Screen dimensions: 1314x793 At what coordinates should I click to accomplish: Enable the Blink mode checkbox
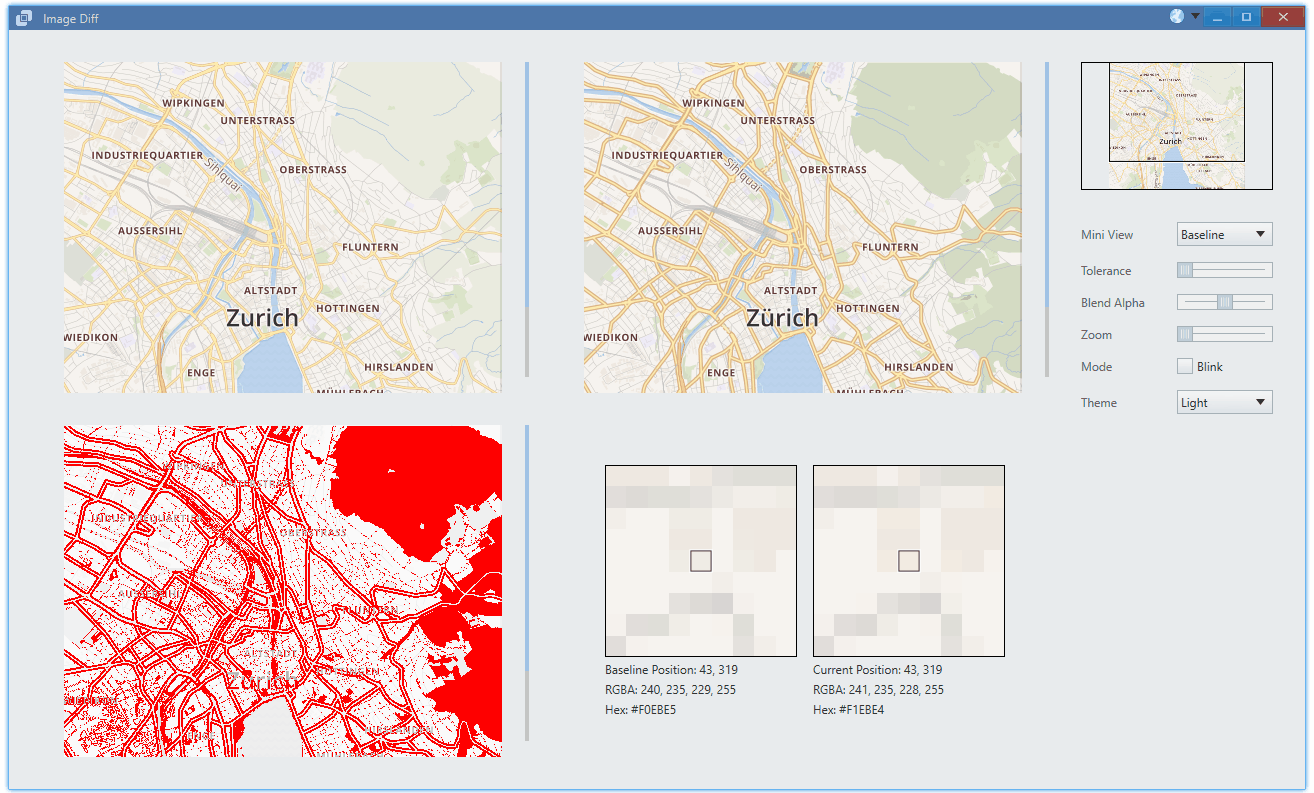tap(1185, 366)
